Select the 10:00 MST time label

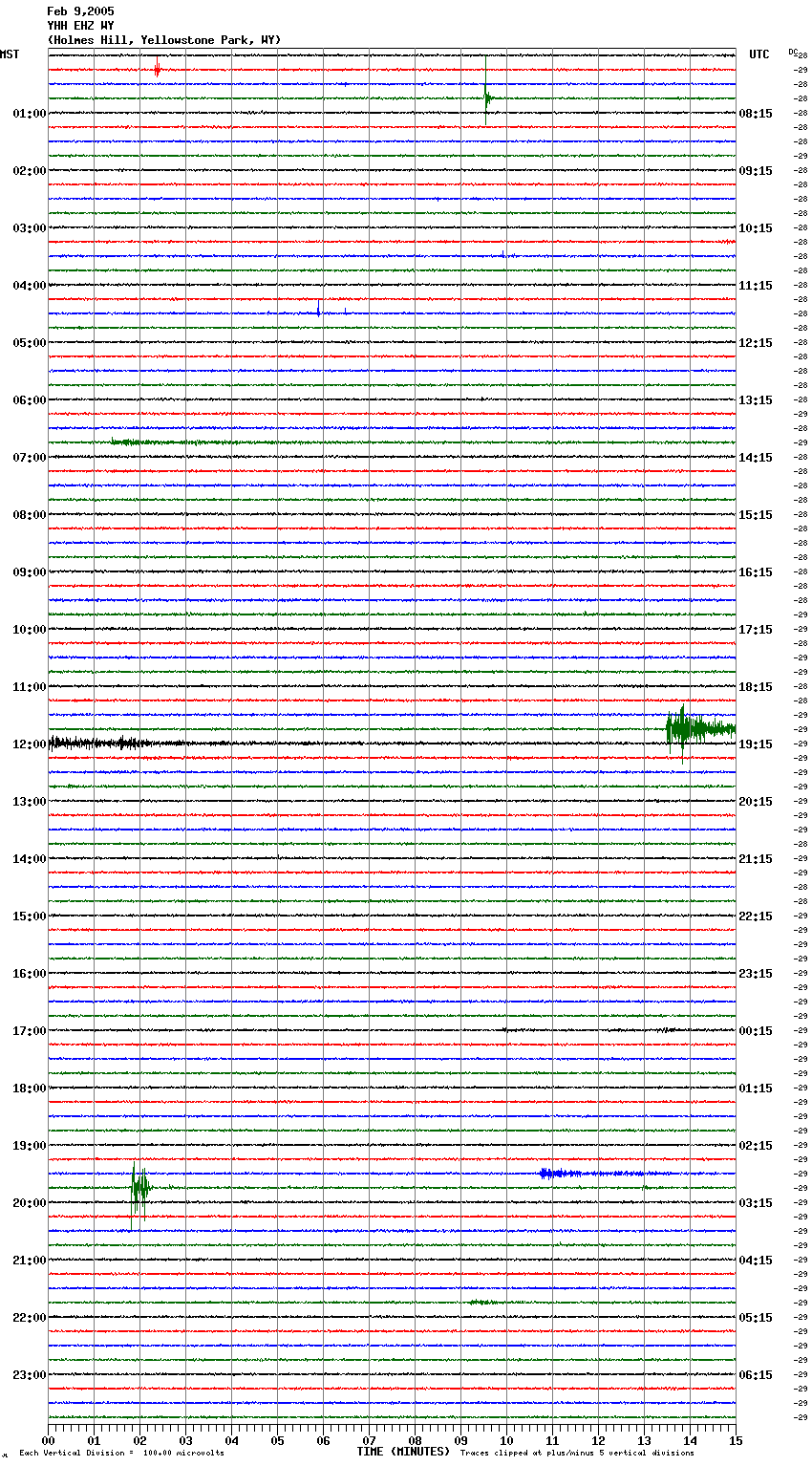click(29, 630)
